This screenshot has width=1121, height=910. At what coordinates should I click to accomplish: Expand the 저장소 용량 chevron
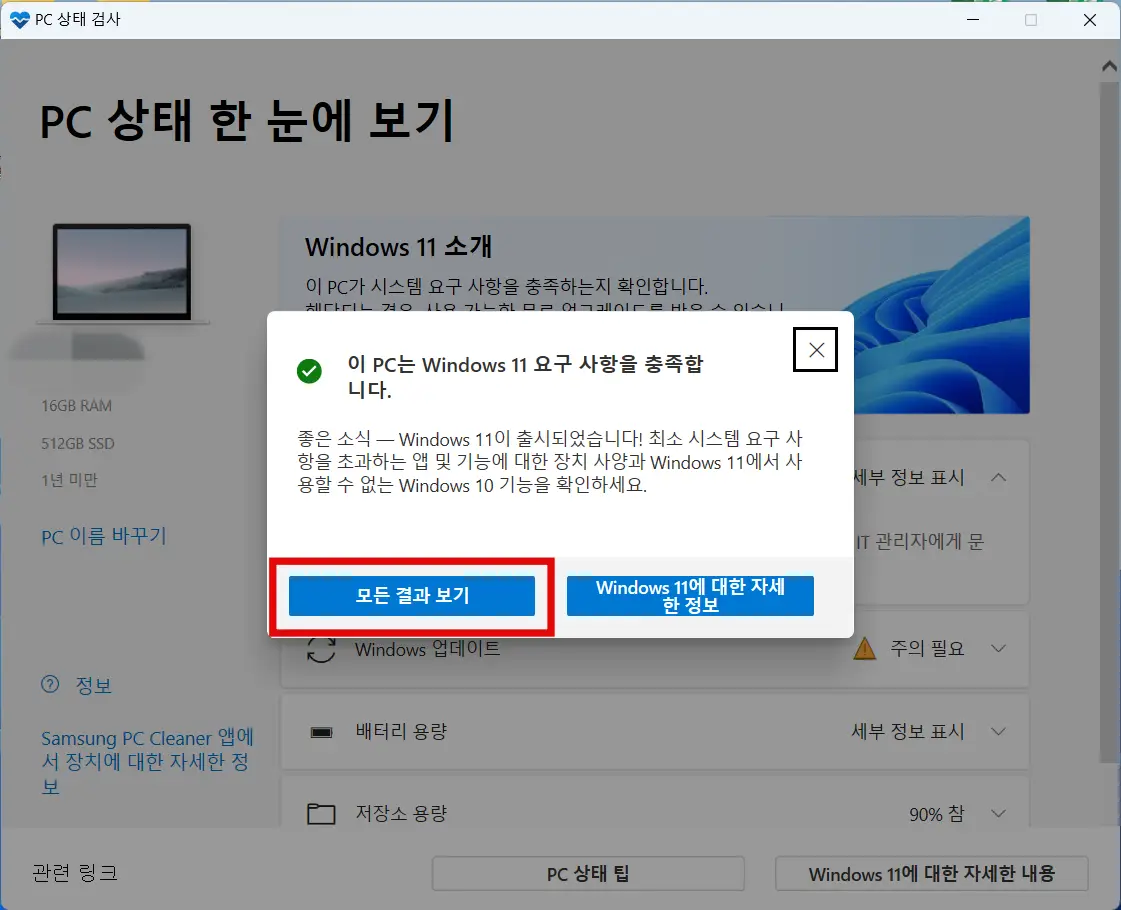point(999,813)
